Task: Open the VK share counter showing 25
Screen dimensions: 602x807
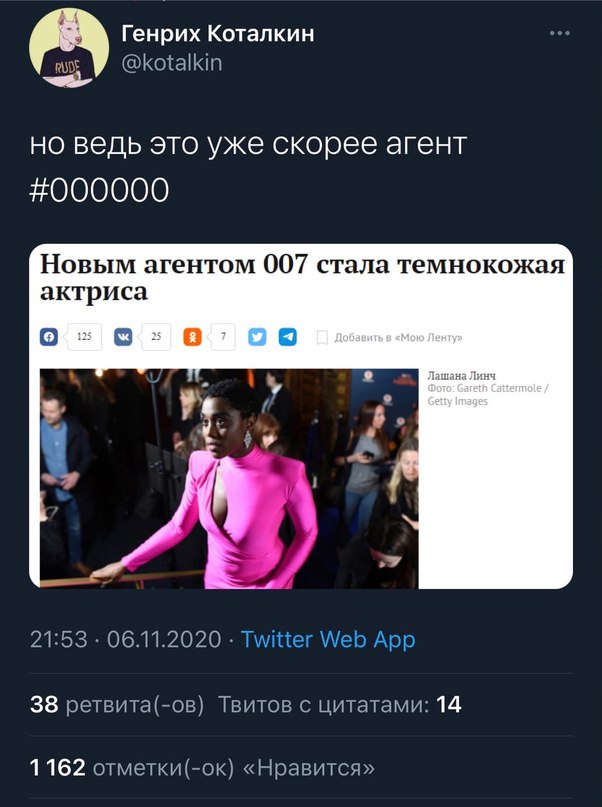Action: (156, 337)
